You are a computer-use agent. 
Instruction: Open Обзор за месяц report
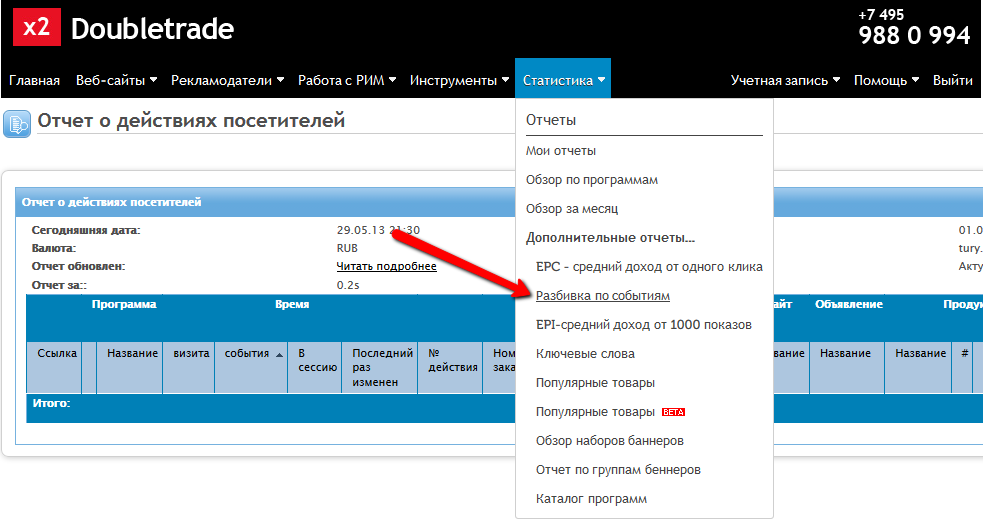572,209
